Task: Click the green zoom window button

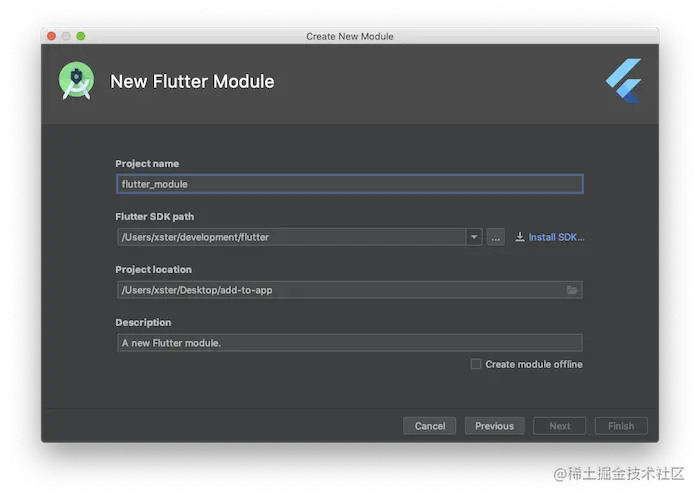Action: click(81, 36)
